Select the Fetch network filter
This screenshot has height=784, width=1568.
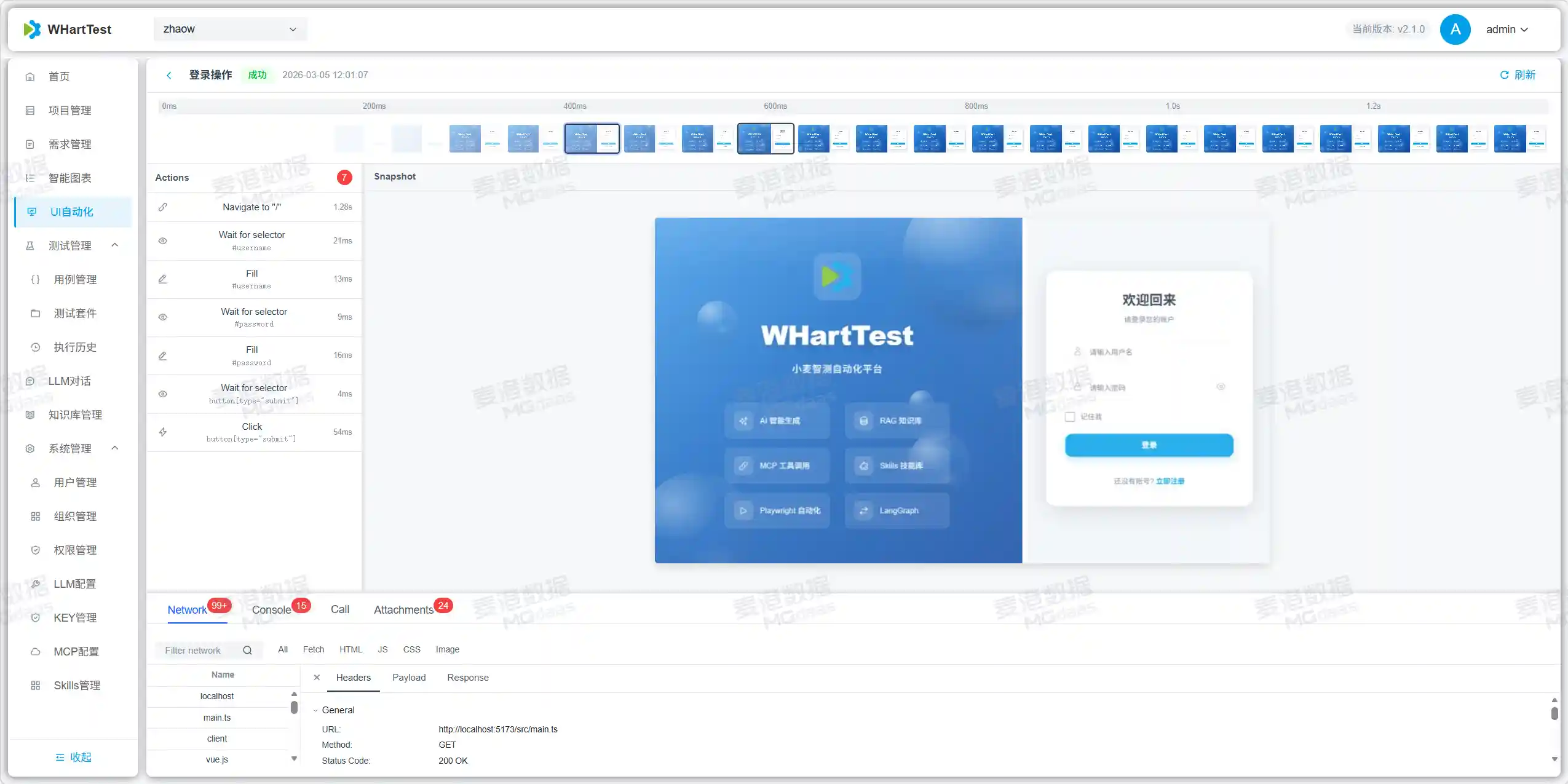point(313,649)
